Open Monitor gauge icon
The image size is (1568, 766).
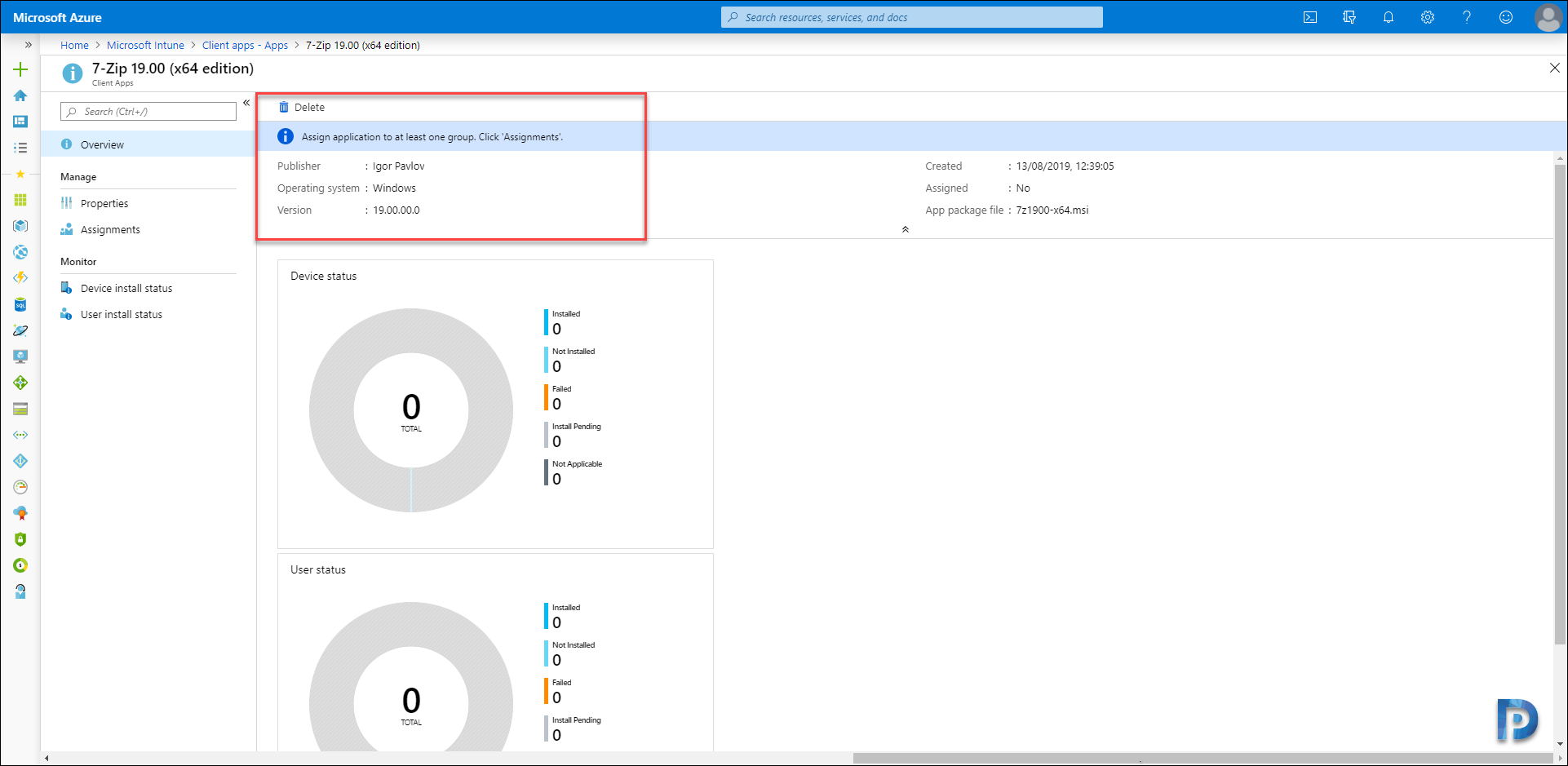(x=20, y=487)
